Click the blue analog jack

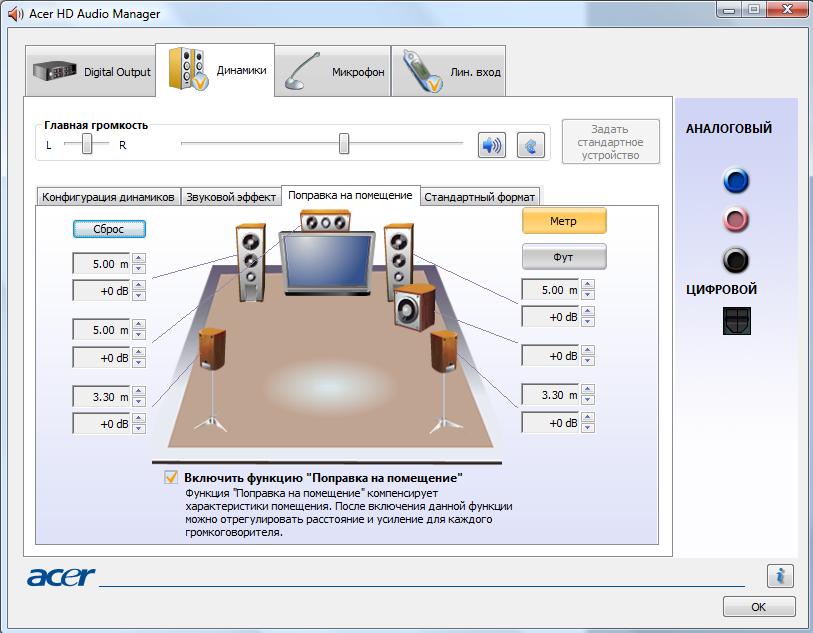click(736, 180)
